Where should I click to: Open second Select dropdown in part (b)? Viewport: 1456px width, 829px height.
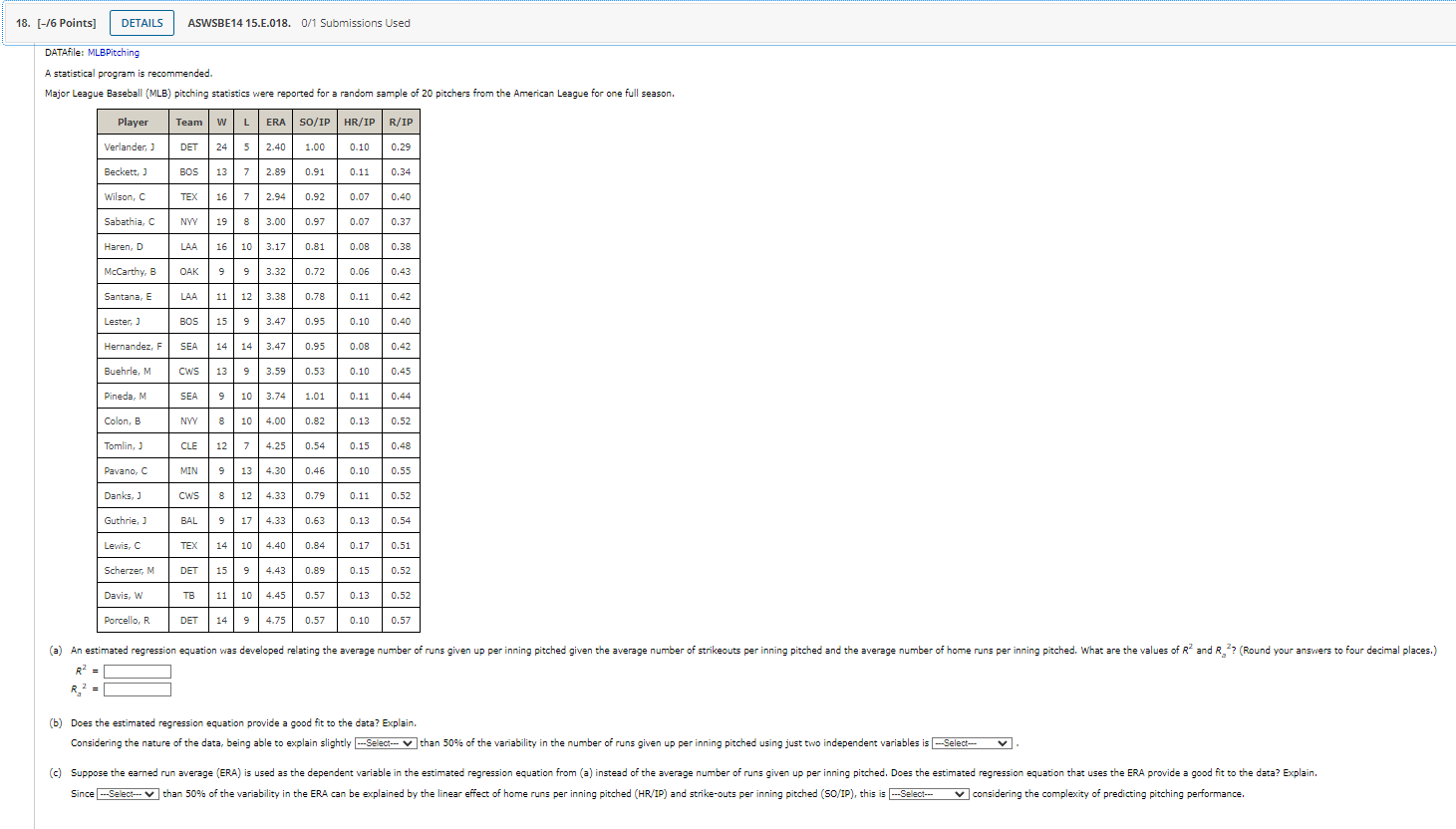[x=972, y=743]
